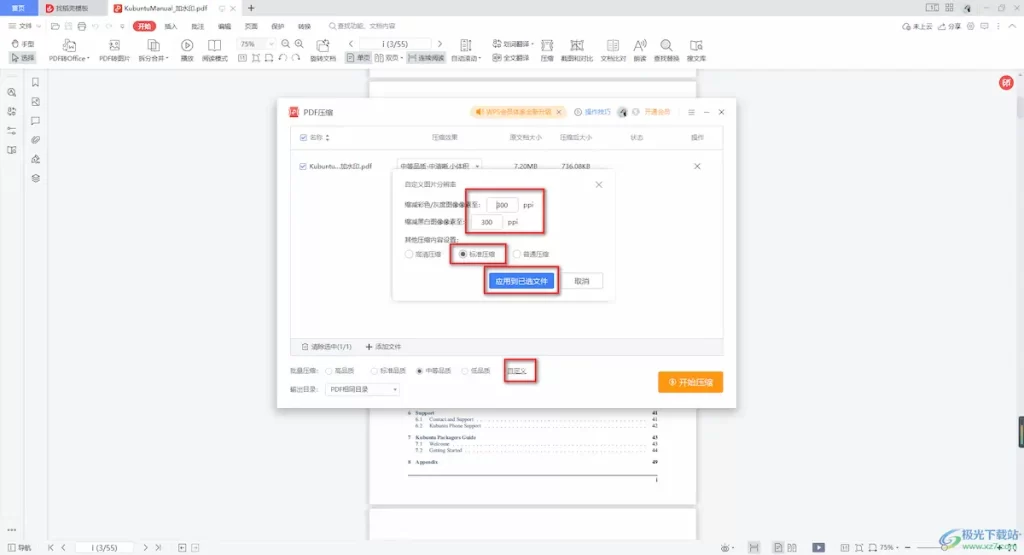Screen dimensions: 1024x555
Task: Select the 高品质 batch compression radio option
Action: pos(329,371)
